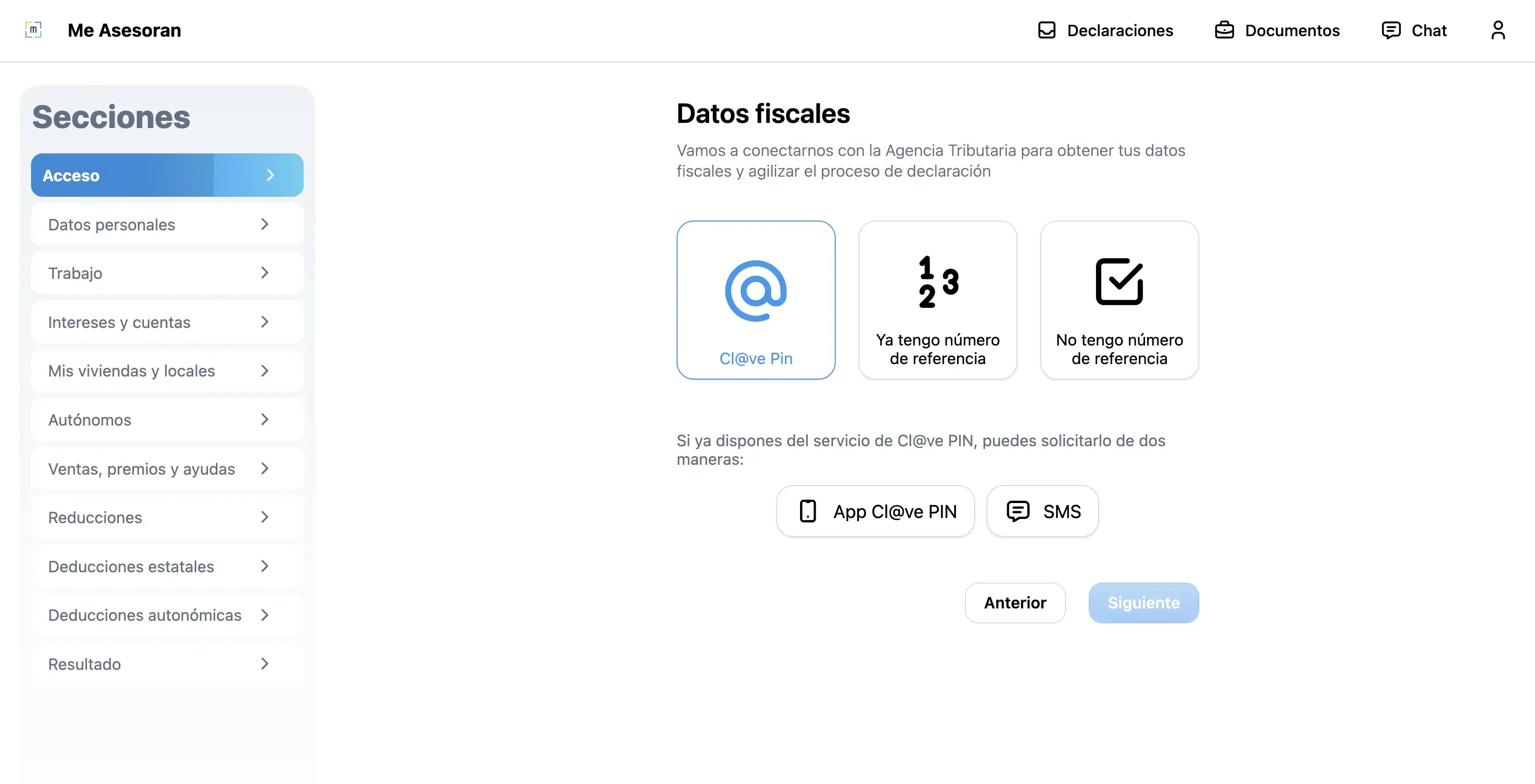Screen dimensions: 1535x784
Task: Request PIN via SMS button
Action: click(x=1042, y=511)
